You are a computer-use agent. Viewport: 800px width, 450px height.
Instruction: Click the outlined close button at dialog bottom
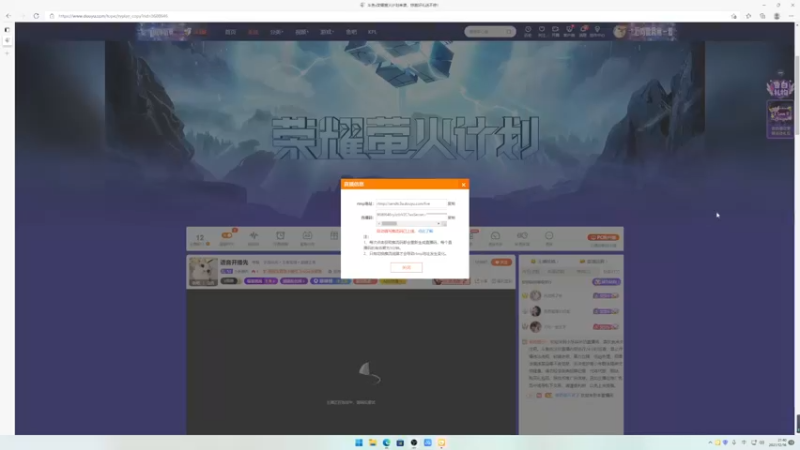pyautogui.click(x=406, y=267)
